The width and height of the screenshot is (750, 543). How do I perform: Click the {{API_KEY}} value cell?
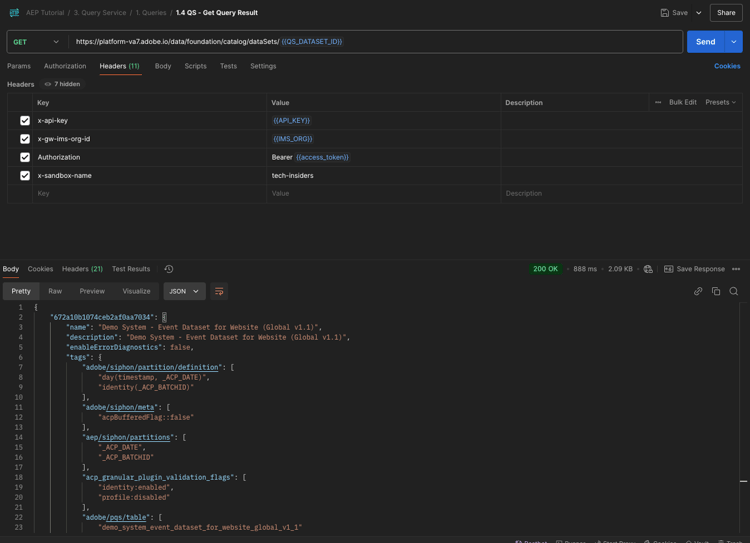click(x=384, y=121)
